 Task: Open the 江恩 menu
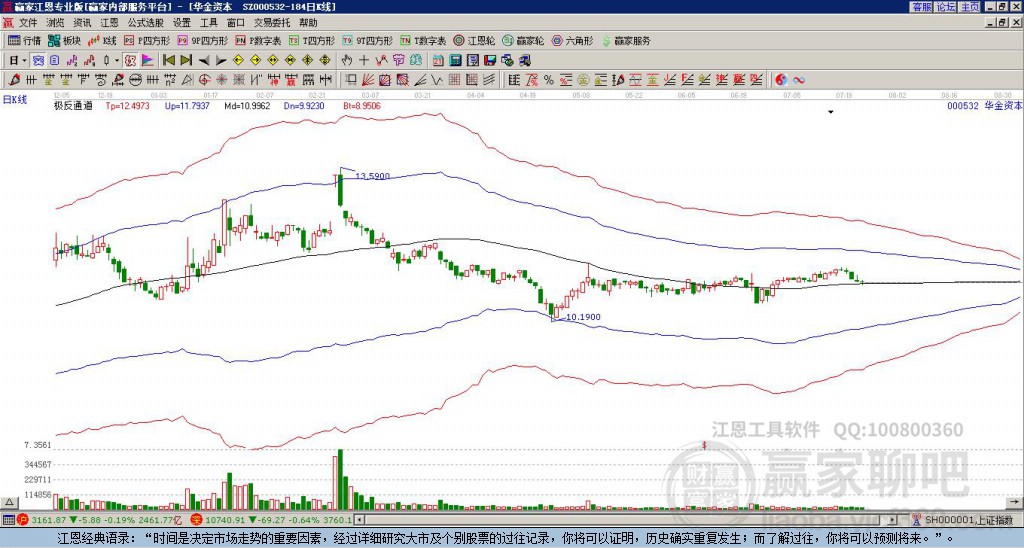109,23
